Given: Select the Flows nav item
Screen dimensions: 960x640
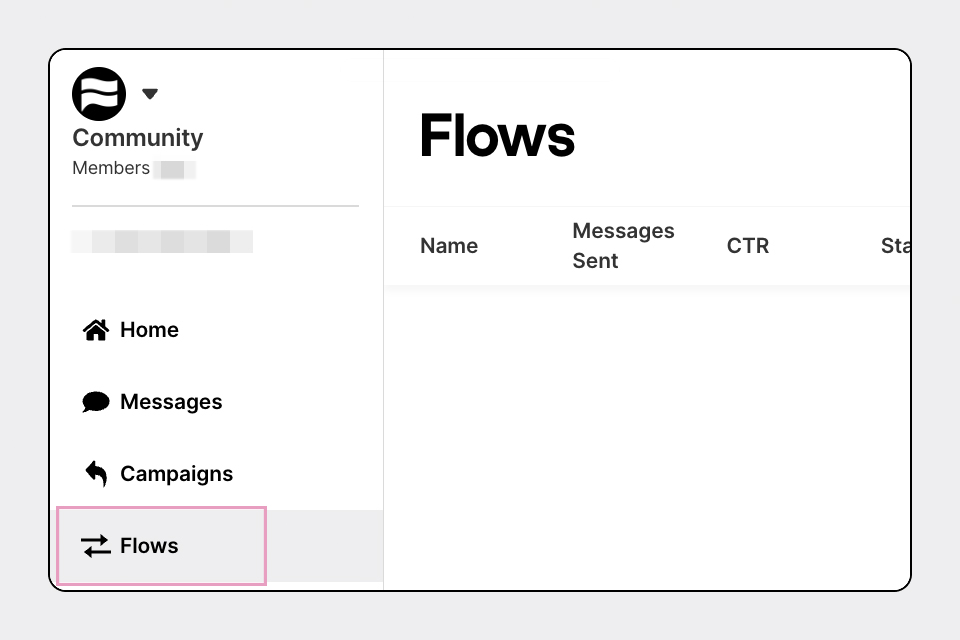Looking at the screenshot, I should coord(148,545).
